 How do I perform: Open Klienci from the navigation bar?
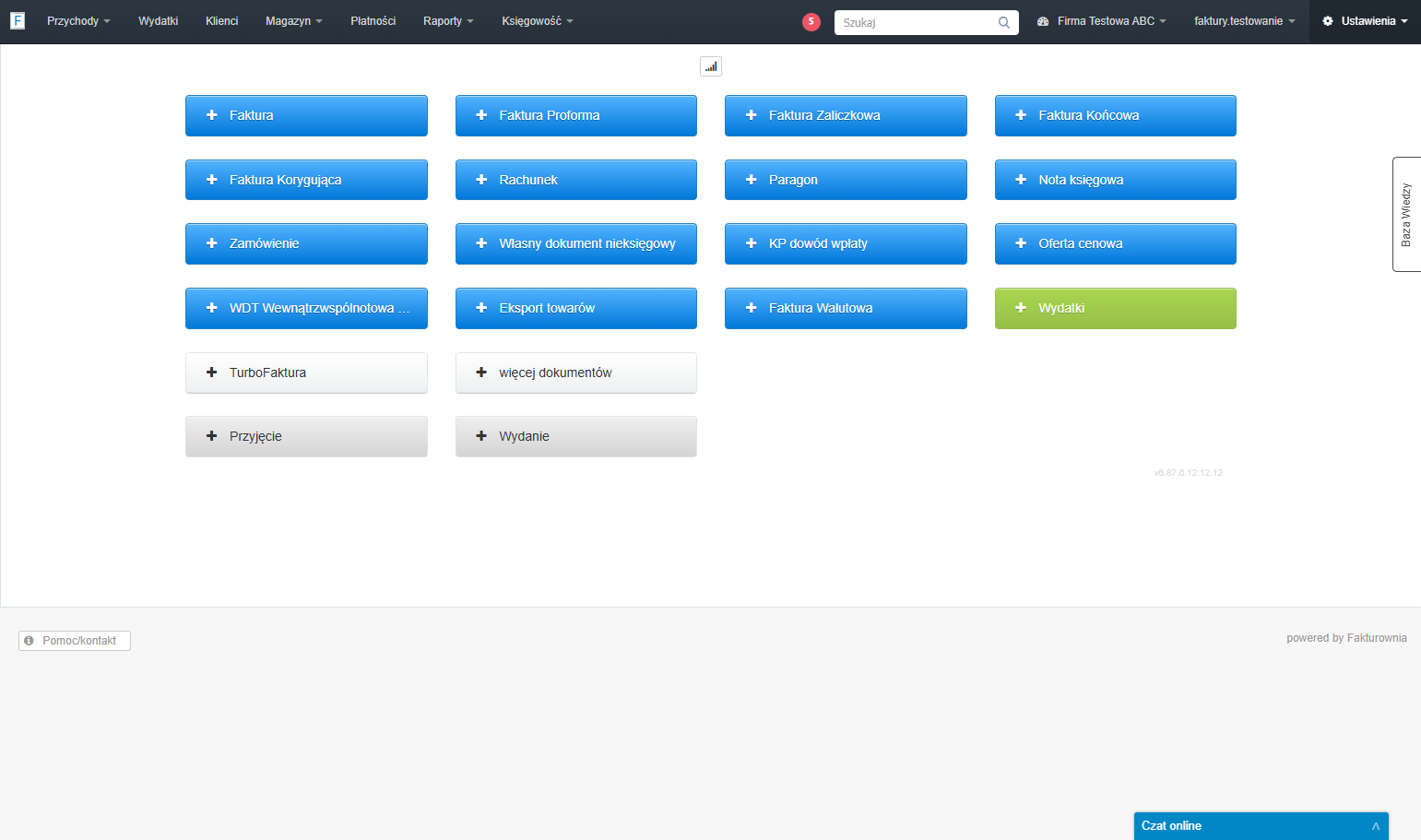pos(222,21)
